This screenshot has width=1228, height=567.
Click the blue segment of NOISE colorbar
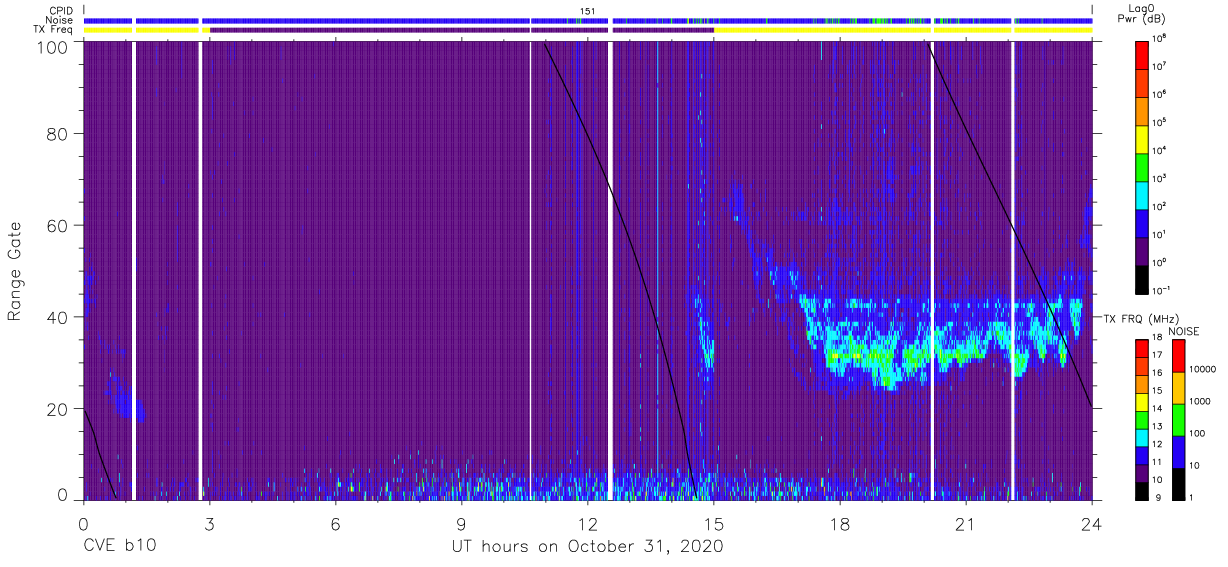pos(1178,451)
